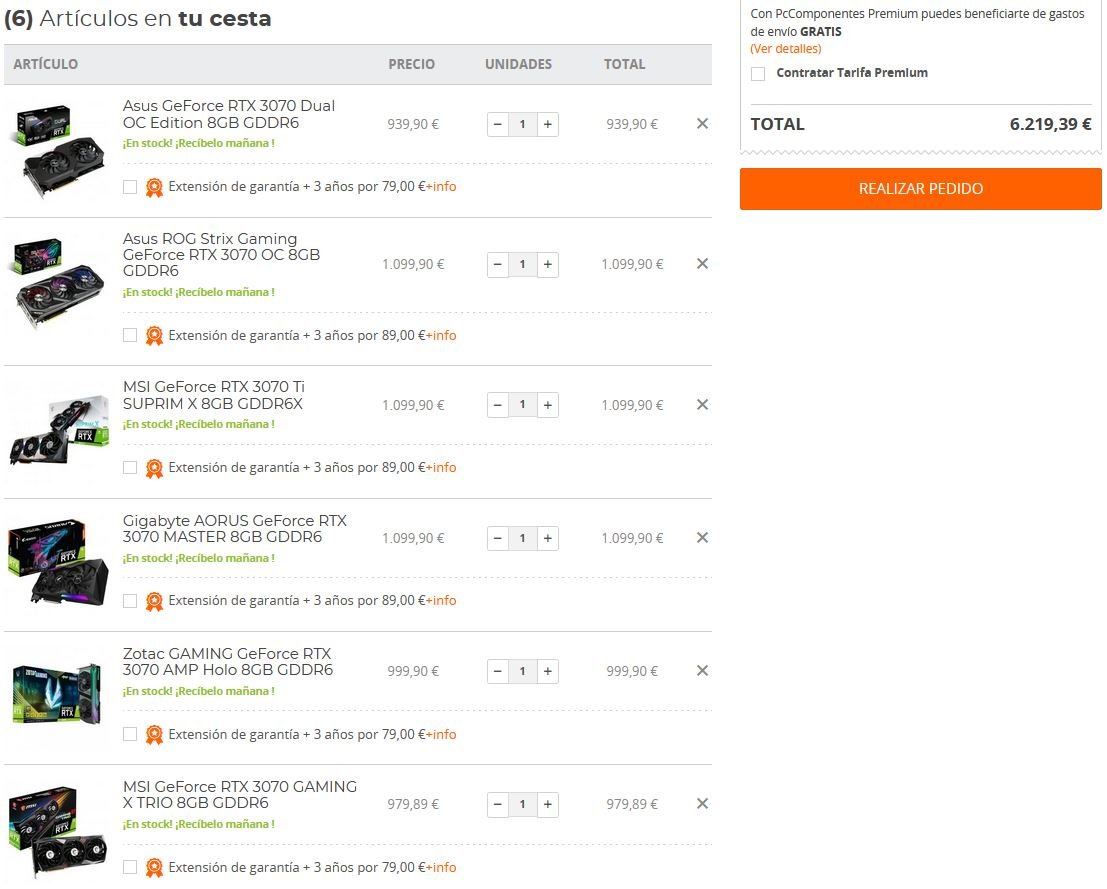Click the Zotac AMP Holo product image
This screenshot has height=889, width=1107.
click(57, 695)
